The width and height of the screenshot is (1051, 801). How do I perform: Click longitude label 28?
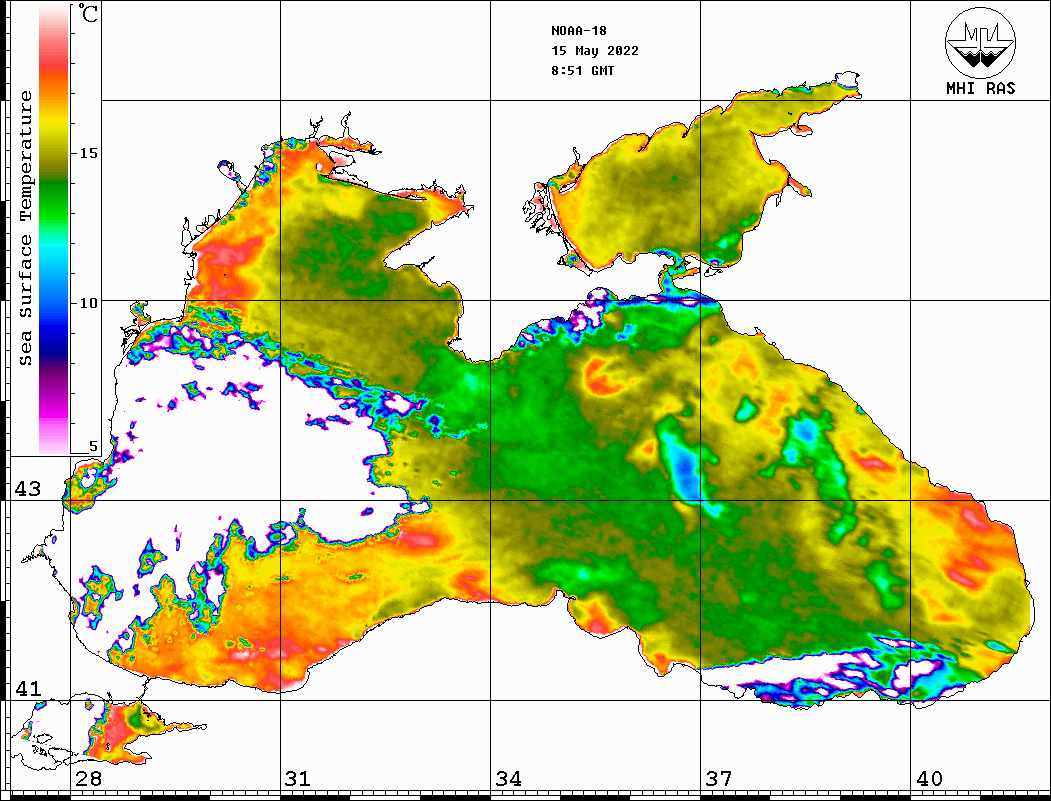point(88,778)
